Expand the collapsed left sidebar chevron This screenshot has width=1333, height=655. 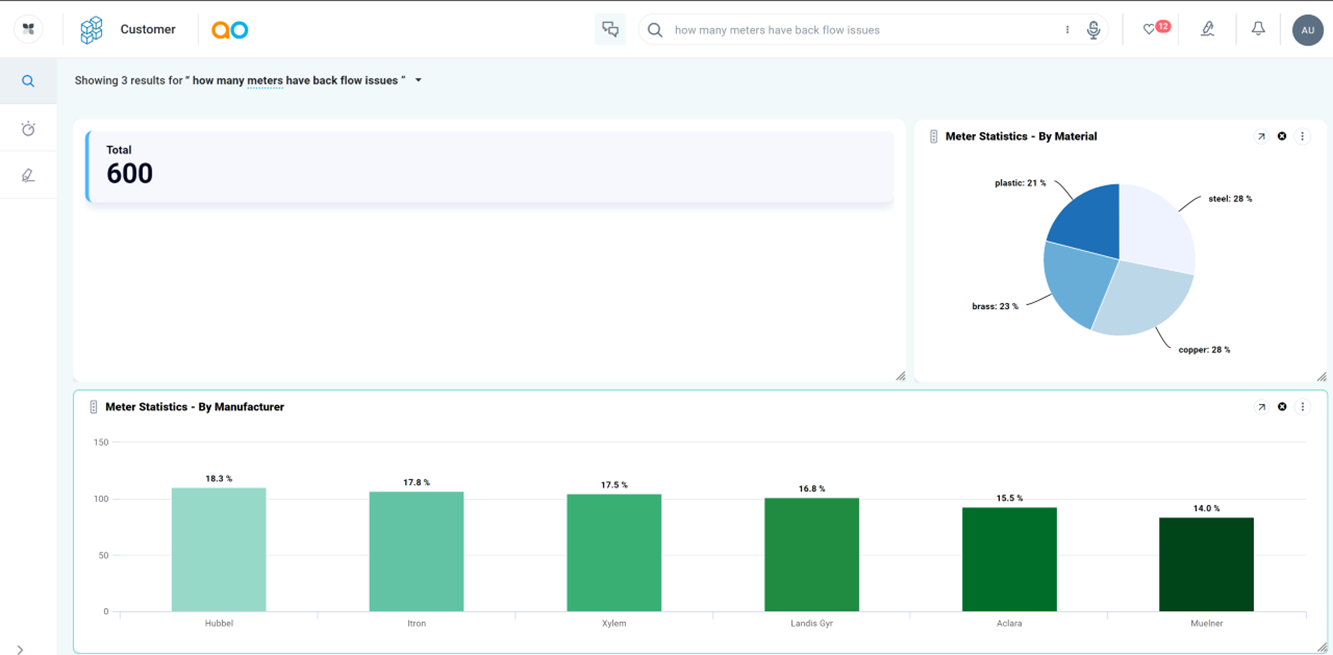[x=20, y=649]
